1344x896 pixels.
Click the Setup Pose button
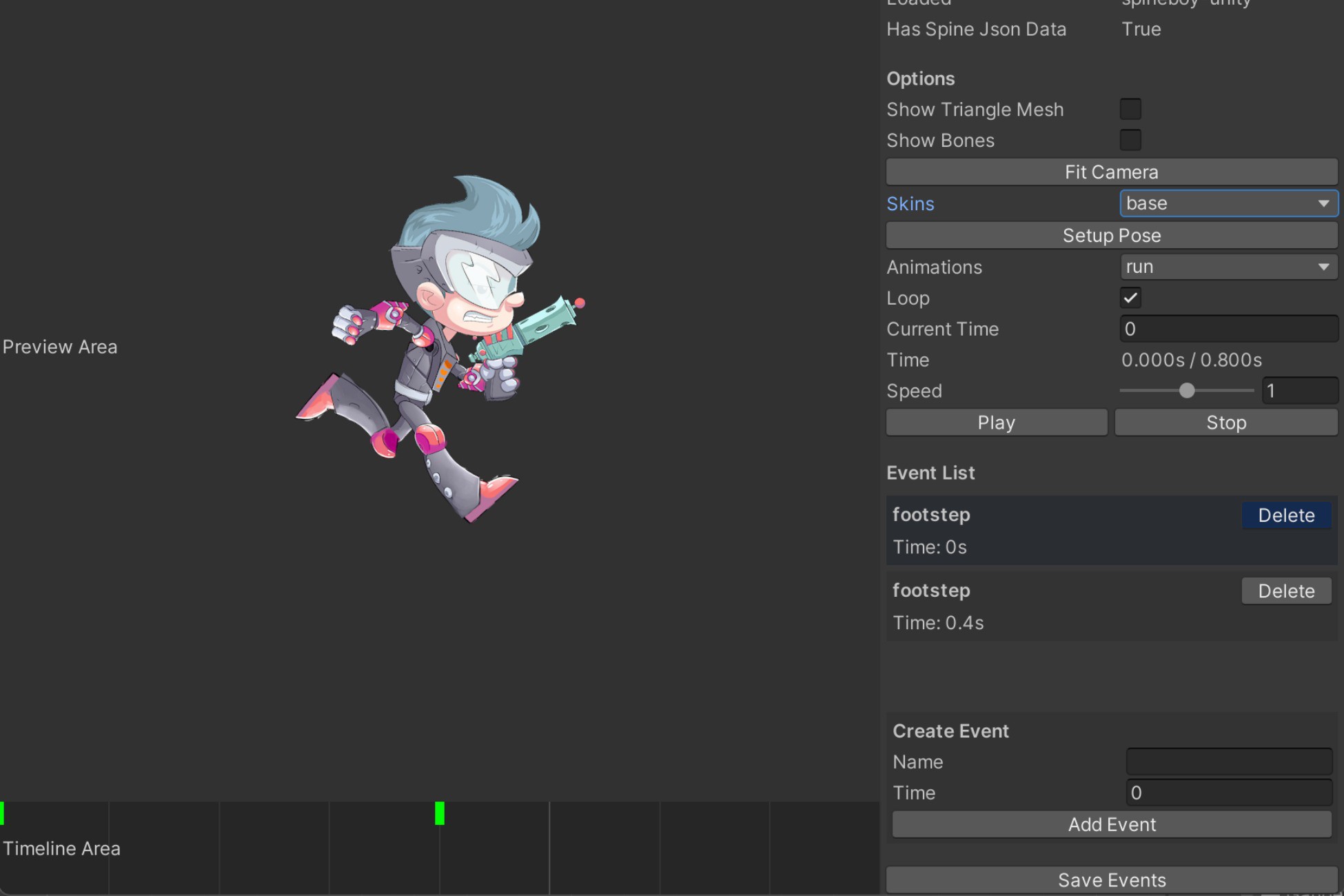(x=1112, y=235)
